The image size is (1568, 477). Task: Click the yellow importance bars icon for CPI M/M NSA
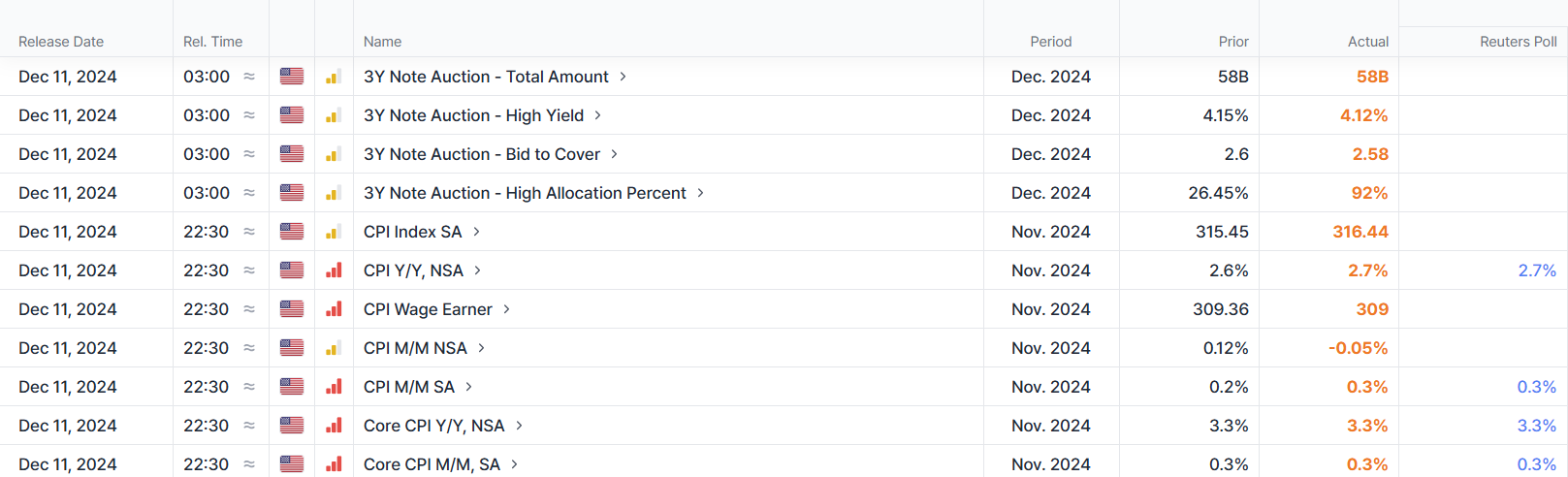[x=334, y=348]
